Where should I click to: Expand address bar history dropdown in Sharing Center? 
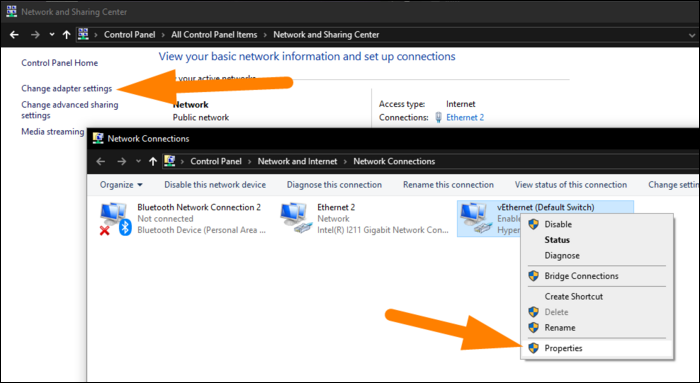pyautogui.click(x=692, y=35)
